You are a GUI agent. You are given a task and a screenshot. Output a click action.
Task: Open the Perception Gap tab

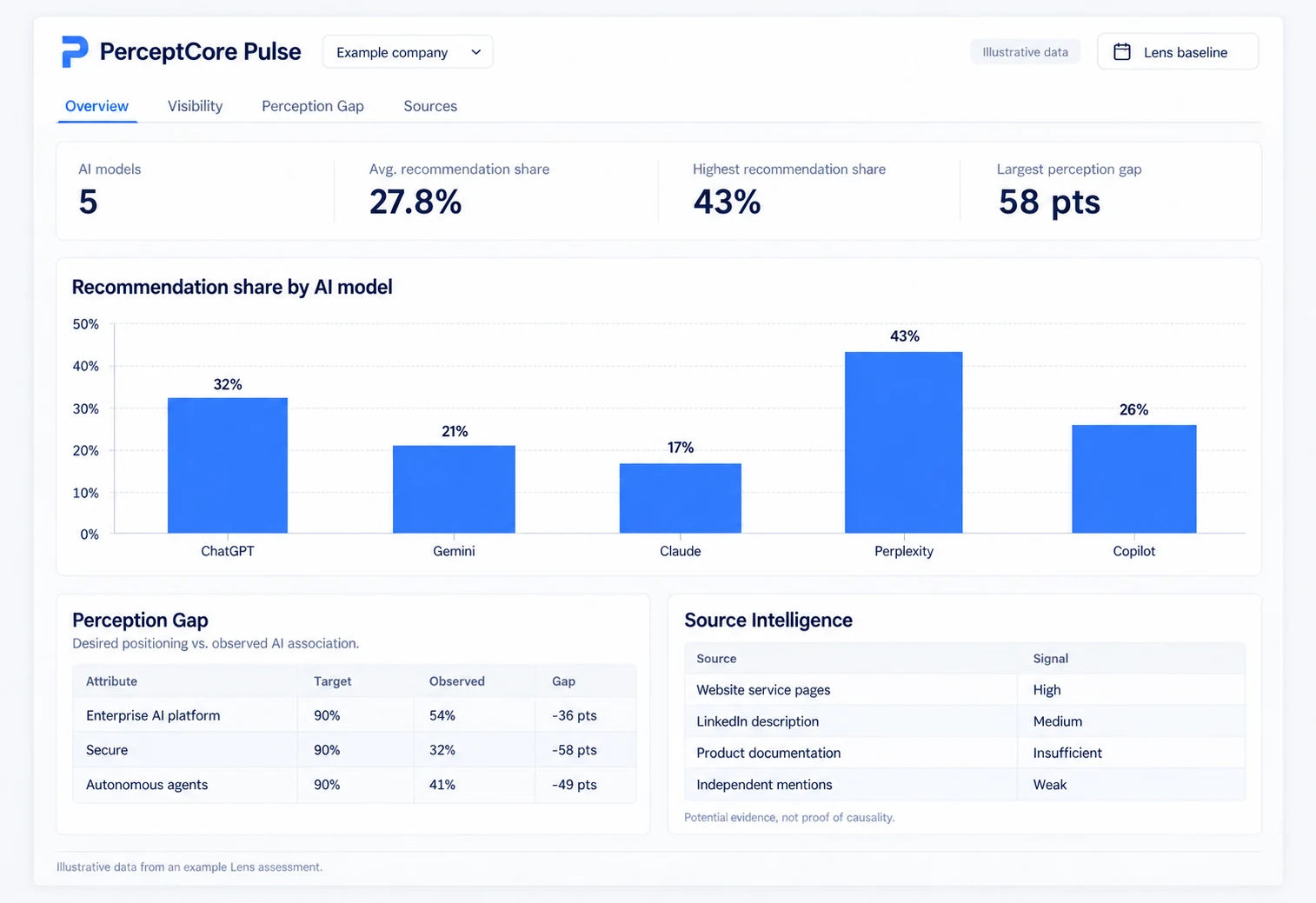click(x=313, y=106)
